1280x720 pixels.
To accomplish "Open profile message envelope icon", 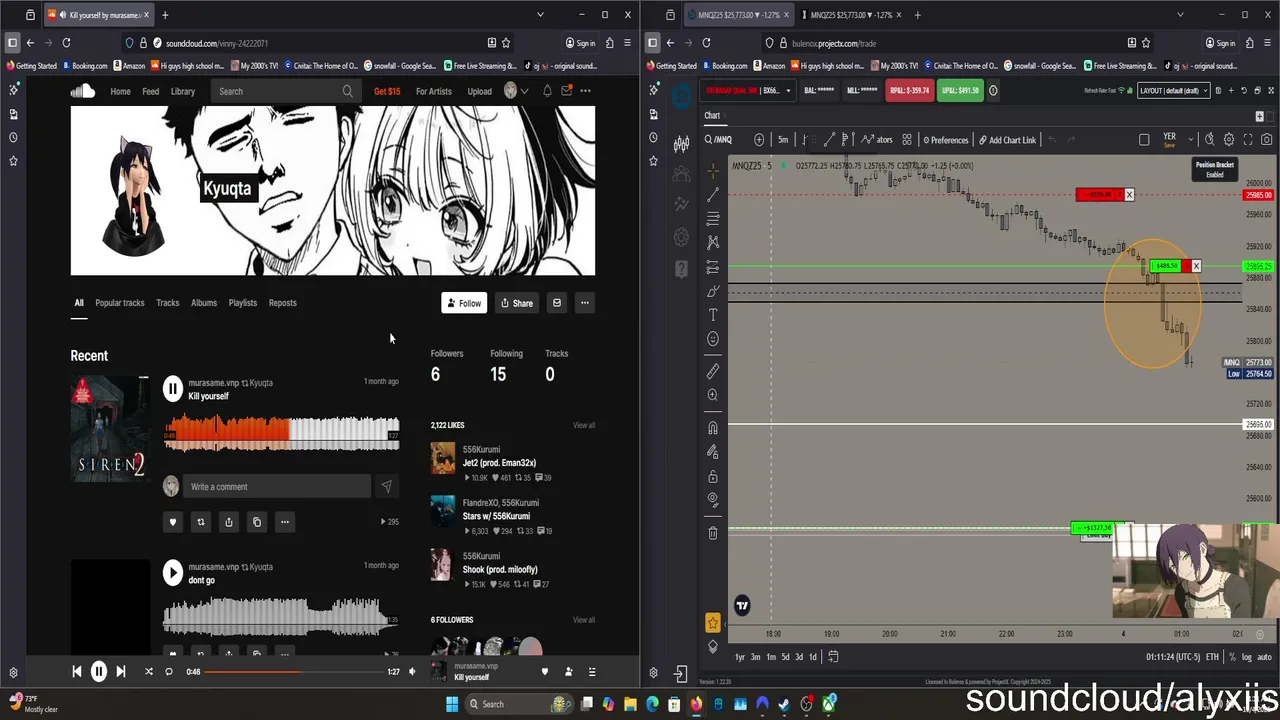I will click(x=557, y=303).
